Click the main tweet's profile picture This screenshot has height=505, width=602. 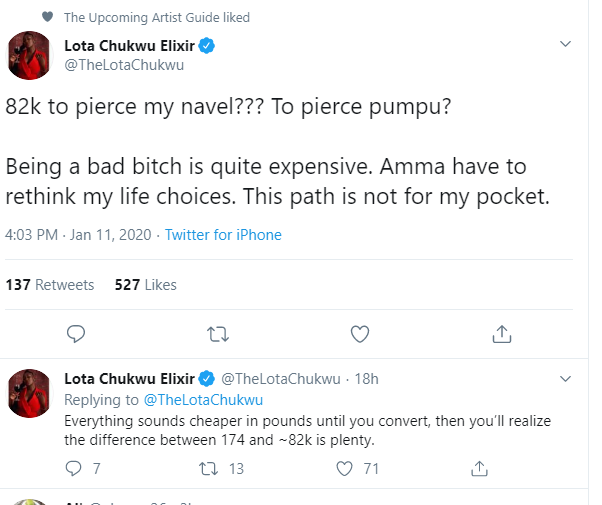tap(31, 56)
